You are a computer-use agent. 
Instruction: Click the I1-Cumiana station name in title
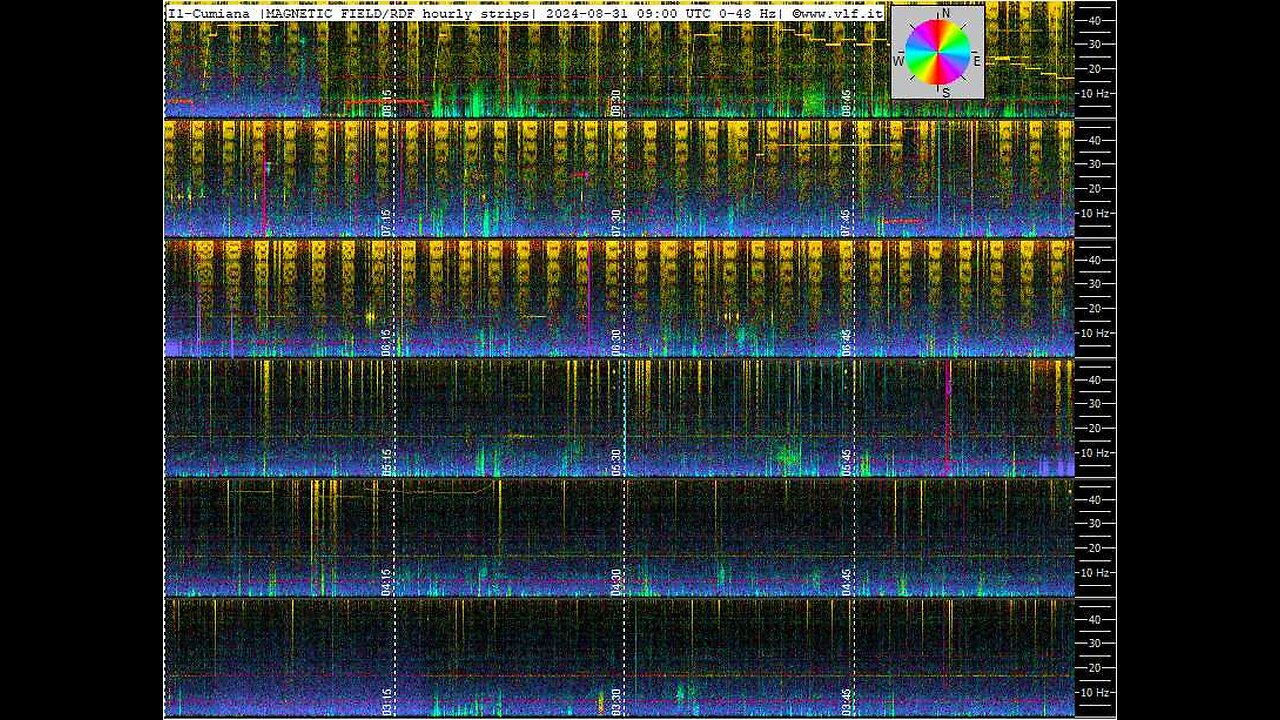(x=211, y=14)
